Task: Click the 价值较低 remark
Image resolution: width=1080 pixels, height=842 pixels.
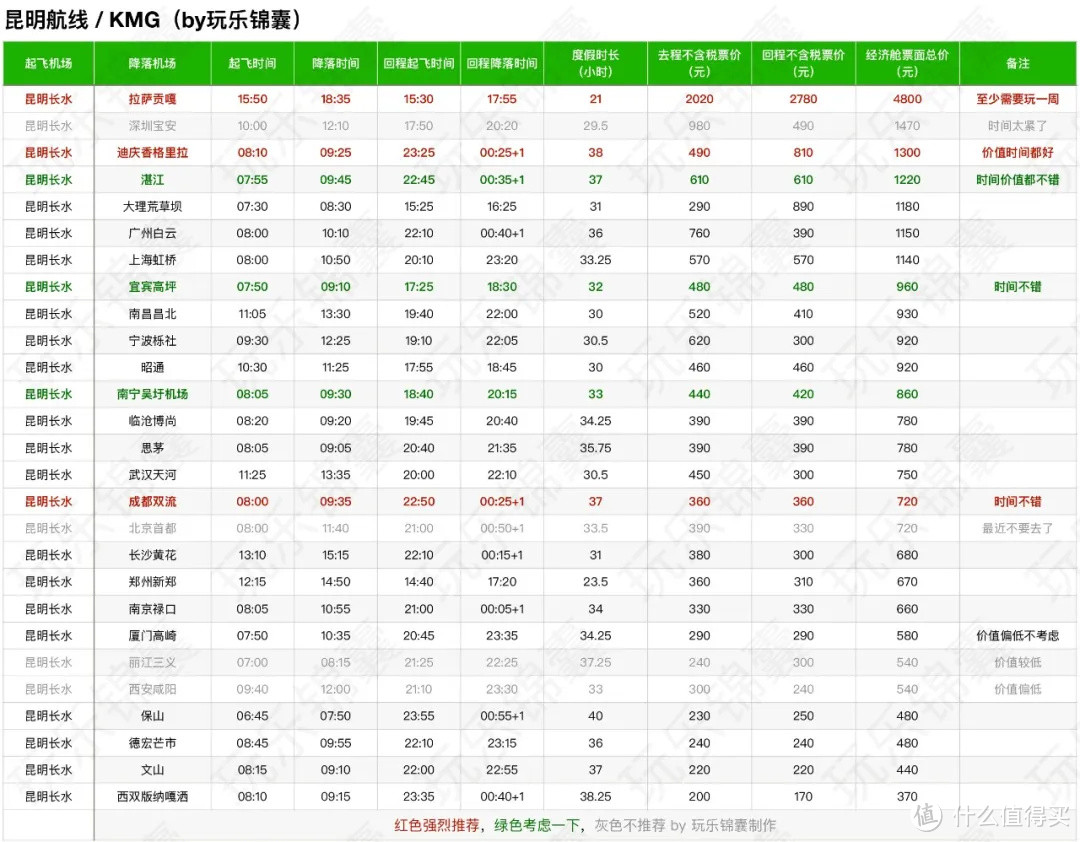Action: pos(1017,663)
